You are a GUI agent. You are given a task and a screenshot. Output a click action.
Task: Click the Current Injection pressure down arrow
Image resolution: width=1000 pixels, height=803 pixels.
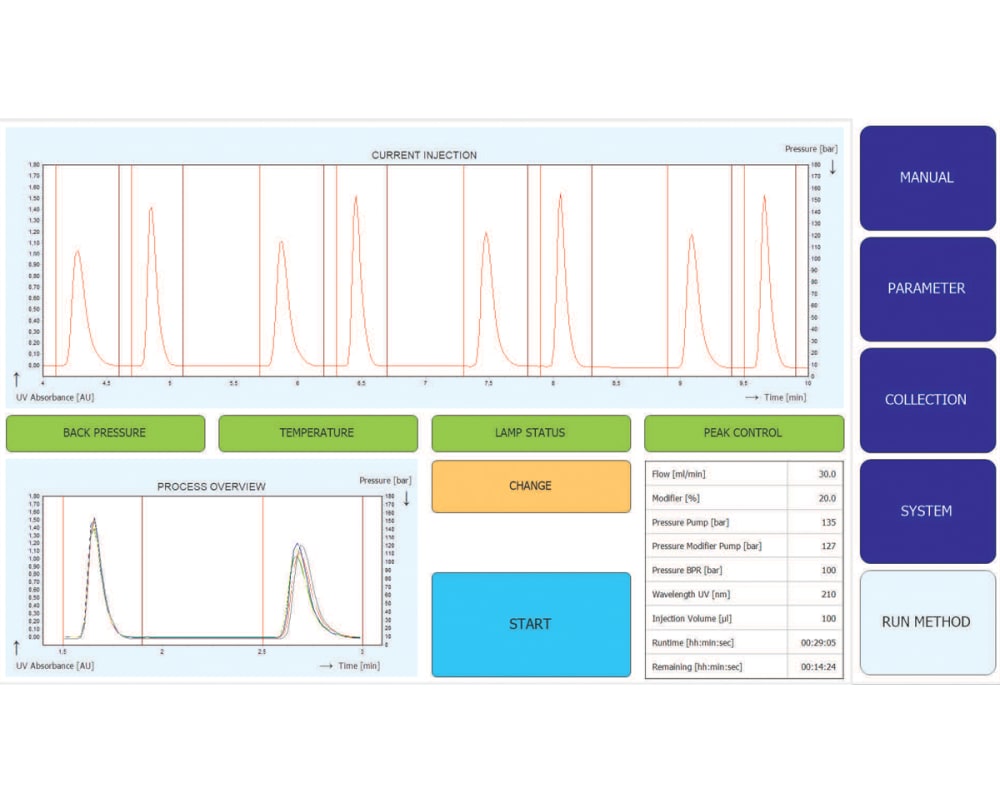point(832,168)
